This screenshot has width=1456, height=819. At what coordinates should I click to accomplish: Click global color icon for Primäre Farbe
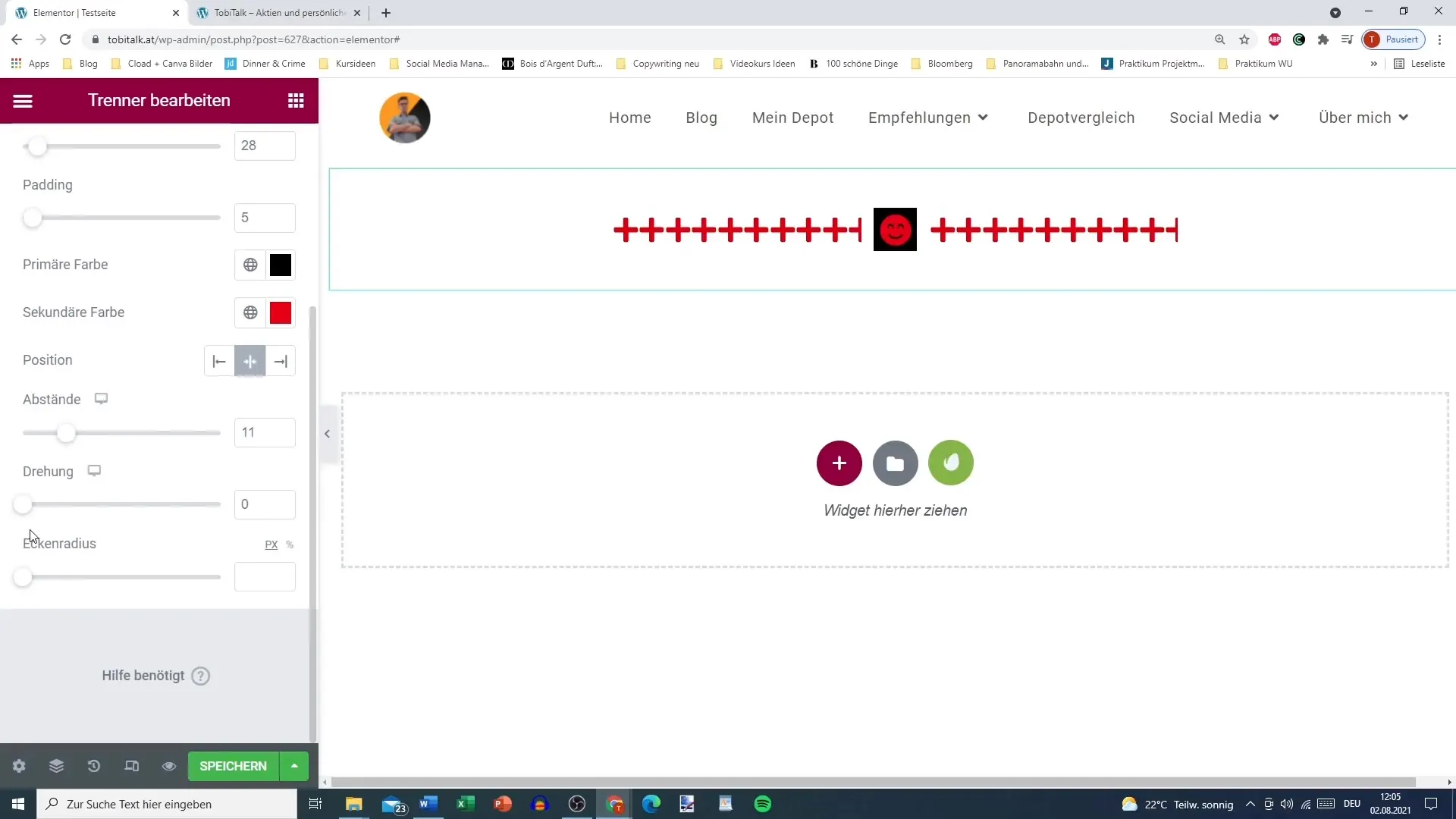[x=250, y=265]
